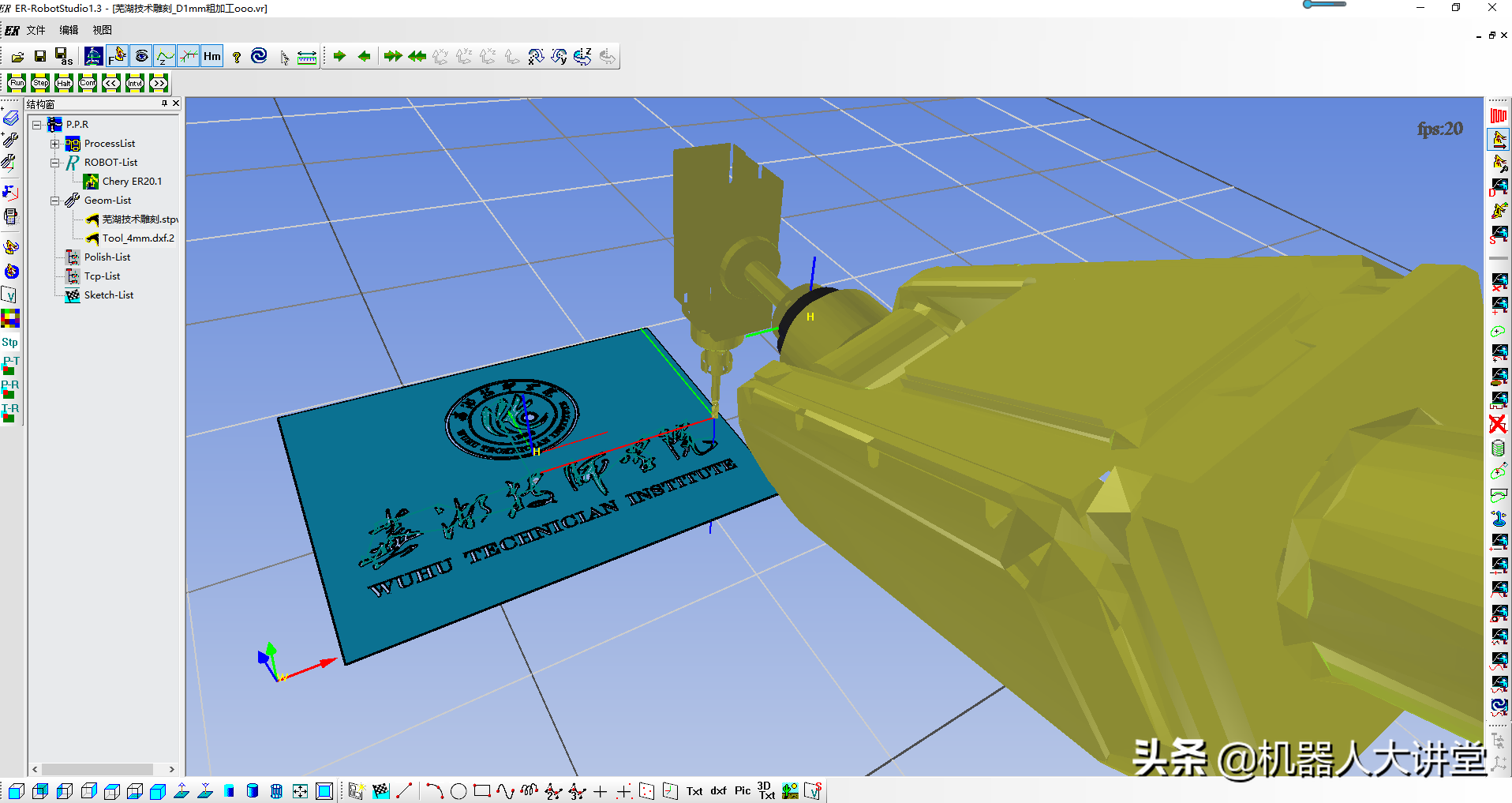Select the Sketch-List tree item
The width and height of the screenshot is (1512, 803).
(109, 295)
